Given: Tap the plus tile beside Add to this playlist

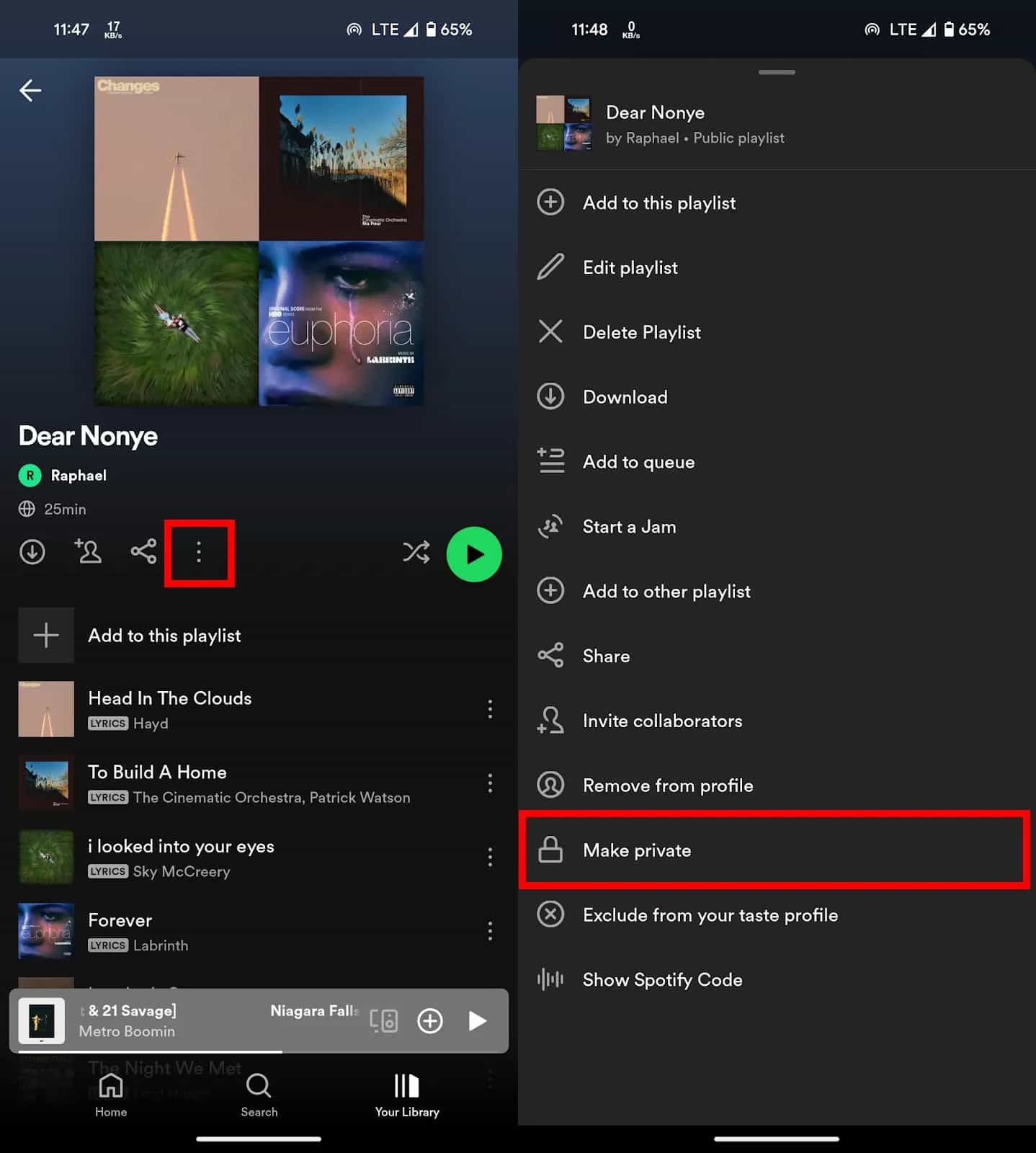Looking at the screenshot, I should pos(46,635).
